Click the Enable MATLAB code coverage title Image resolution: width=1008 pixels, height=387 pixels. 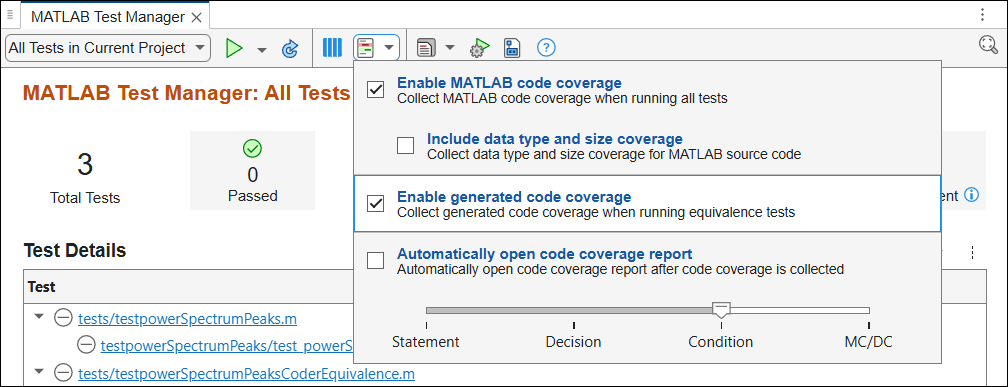pos(509,83)
